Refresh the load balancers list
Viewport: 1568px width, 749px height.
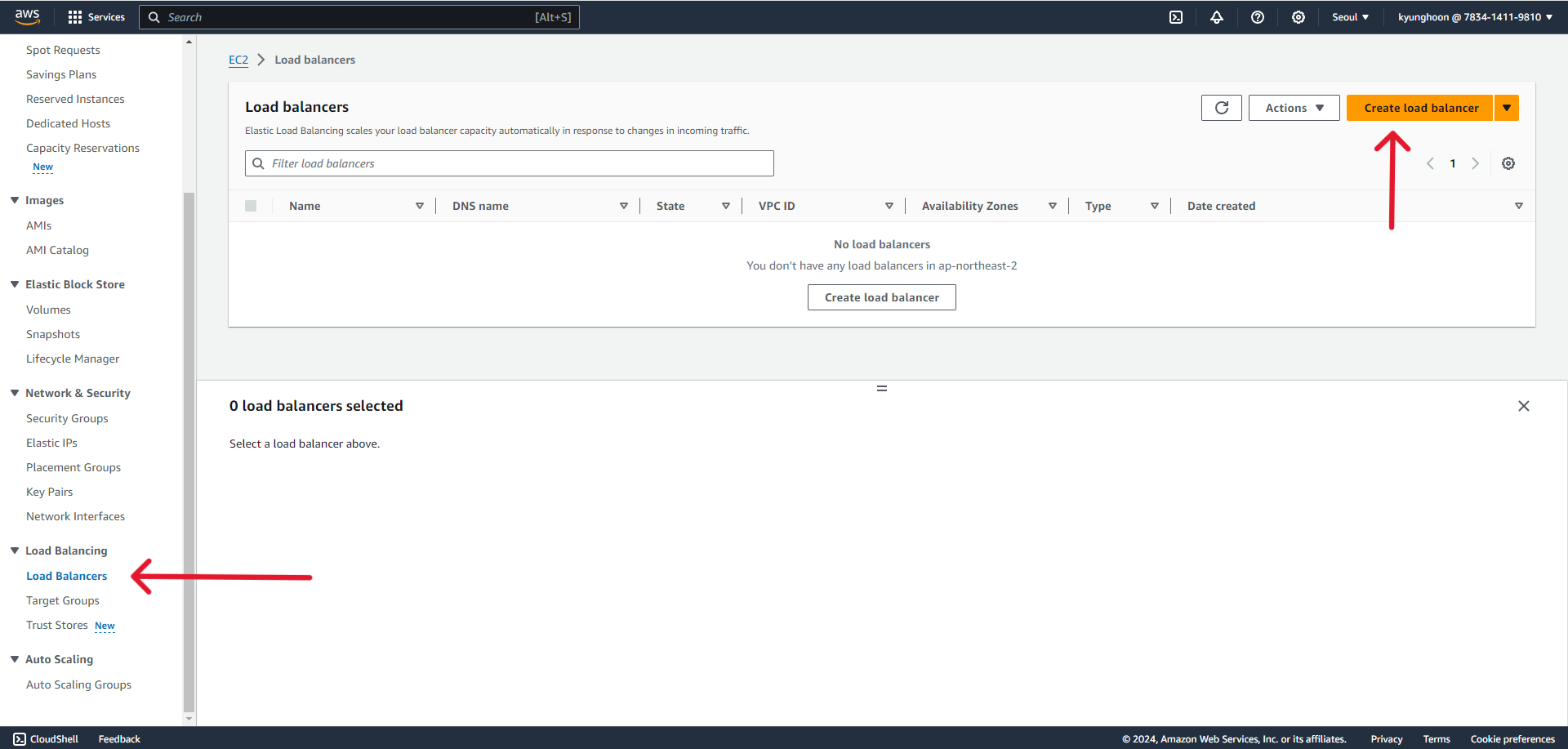(x=1222, y=108)
